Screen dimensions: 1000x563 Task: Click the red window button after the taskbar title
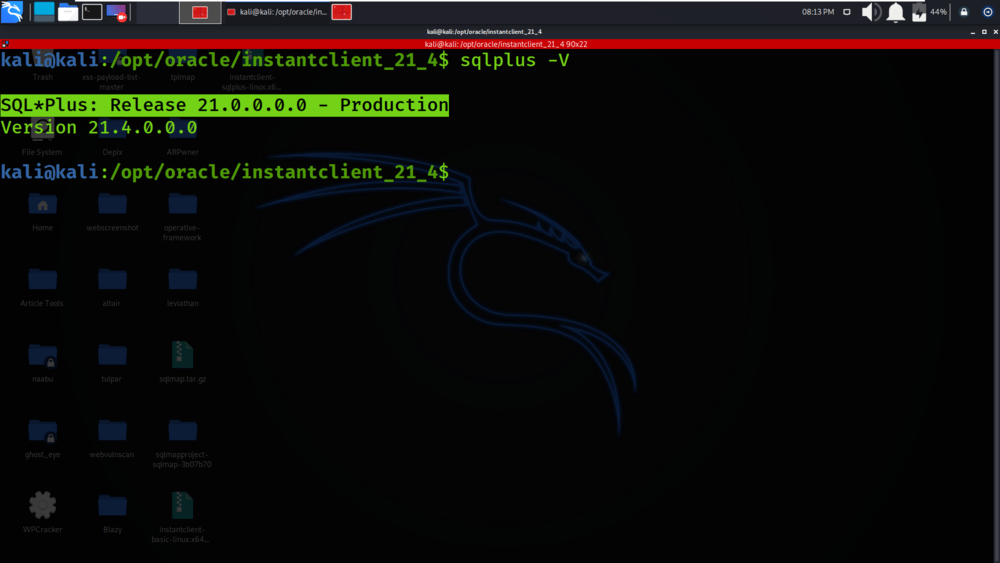pyautogui.click(x=342, y=12)
